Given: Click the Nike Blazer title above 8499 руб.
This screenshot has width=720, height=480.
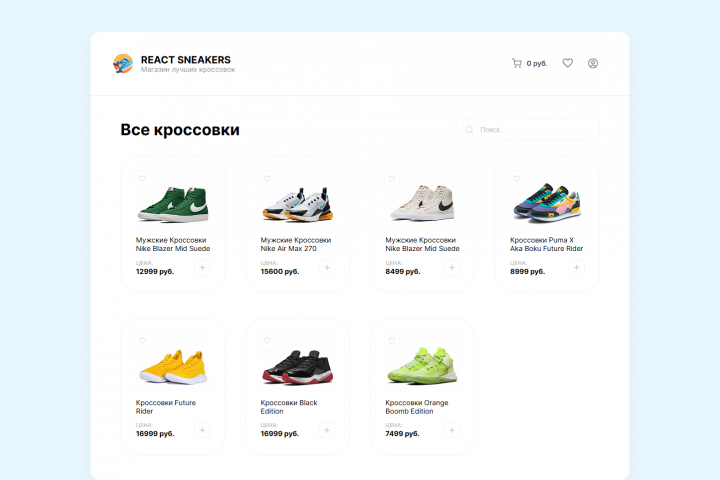Looking at the screenshot, I should click(x=422, y=244).
